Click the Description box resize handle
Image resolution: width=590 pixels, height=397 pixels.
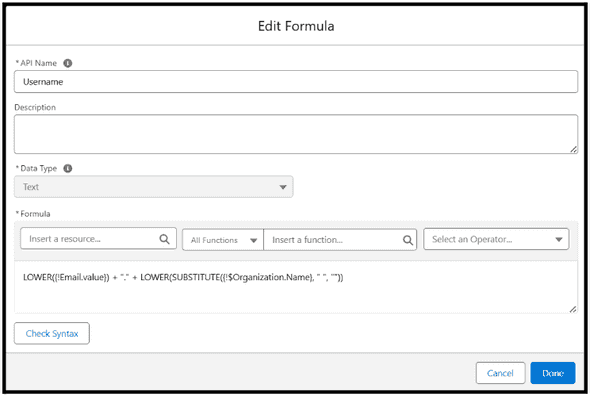[x=573, y=149]
